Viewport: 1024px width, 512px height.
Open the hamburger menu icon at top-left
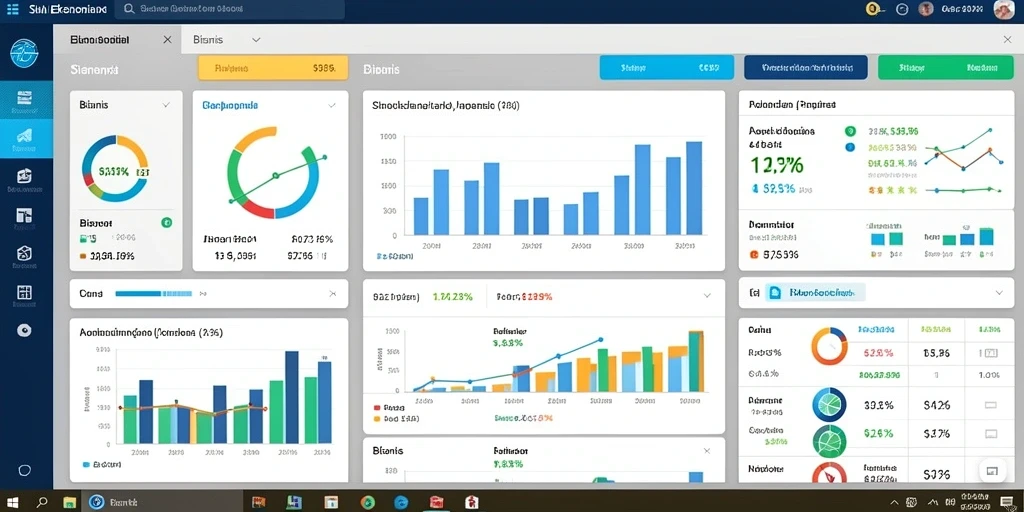click(x=12, y=8)
